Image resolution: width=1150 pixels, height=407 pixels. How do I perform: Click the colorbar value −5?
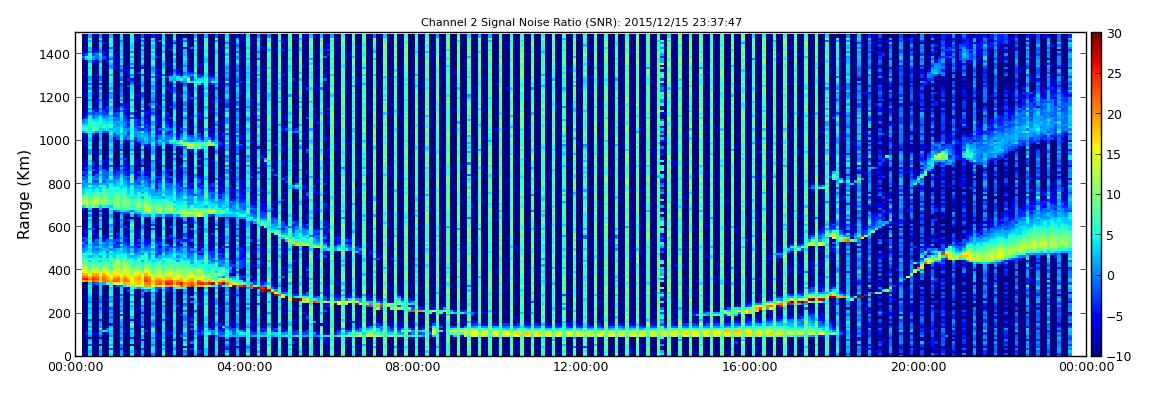click(1115, 316)
